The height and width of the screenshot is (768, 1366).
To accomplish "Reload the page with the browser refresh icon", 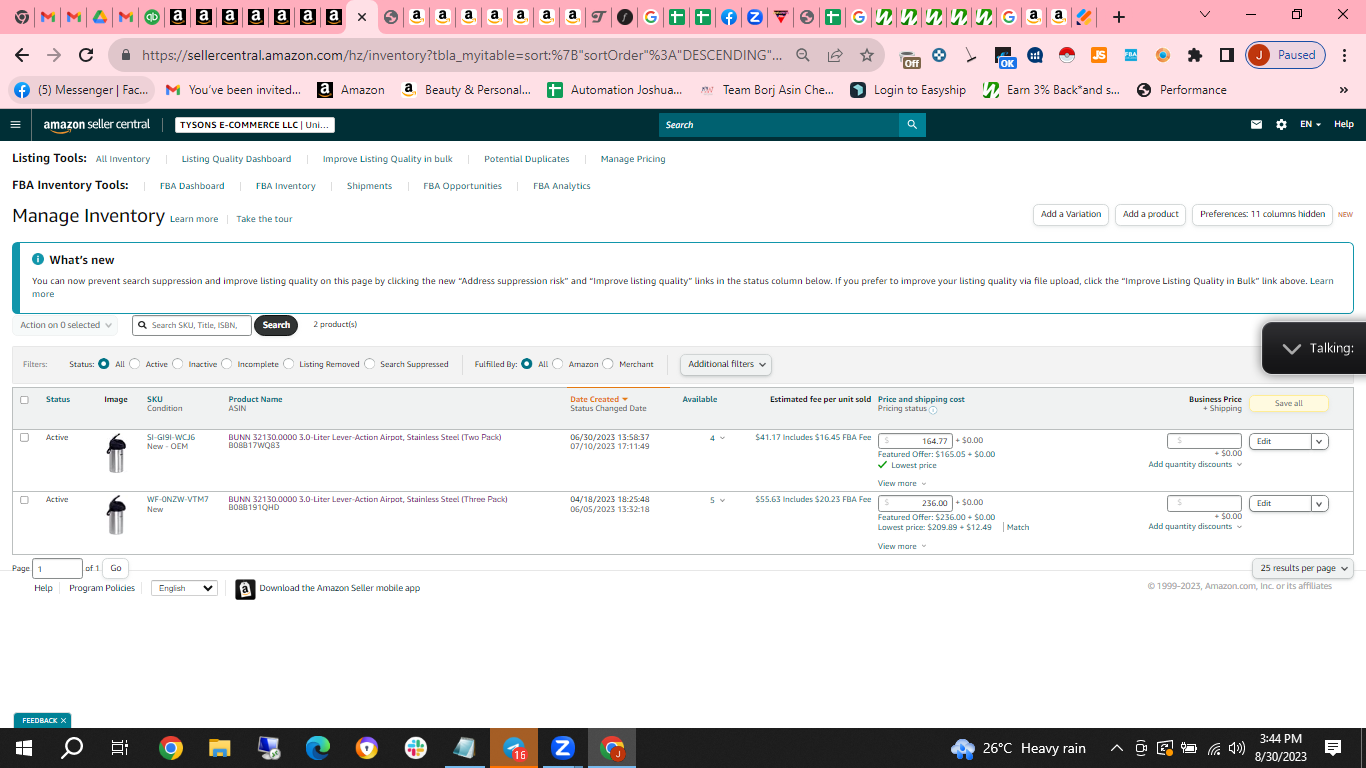I will (x=86, y=55).
